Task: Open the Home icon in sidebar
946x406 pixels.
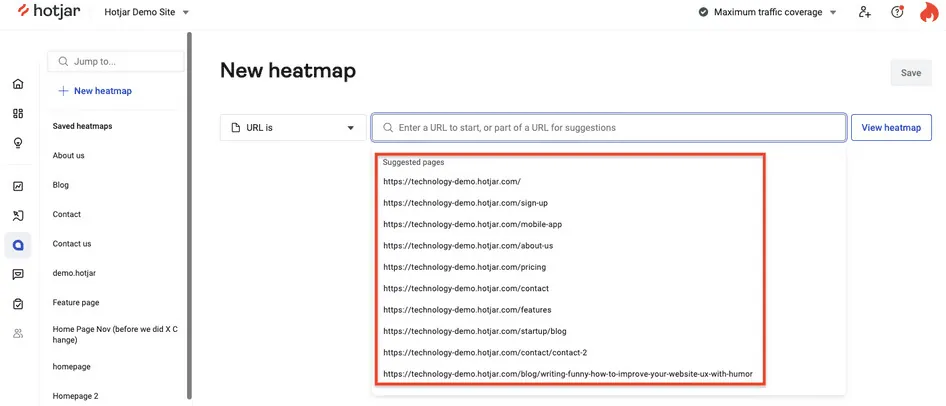Action: (18, 84)
